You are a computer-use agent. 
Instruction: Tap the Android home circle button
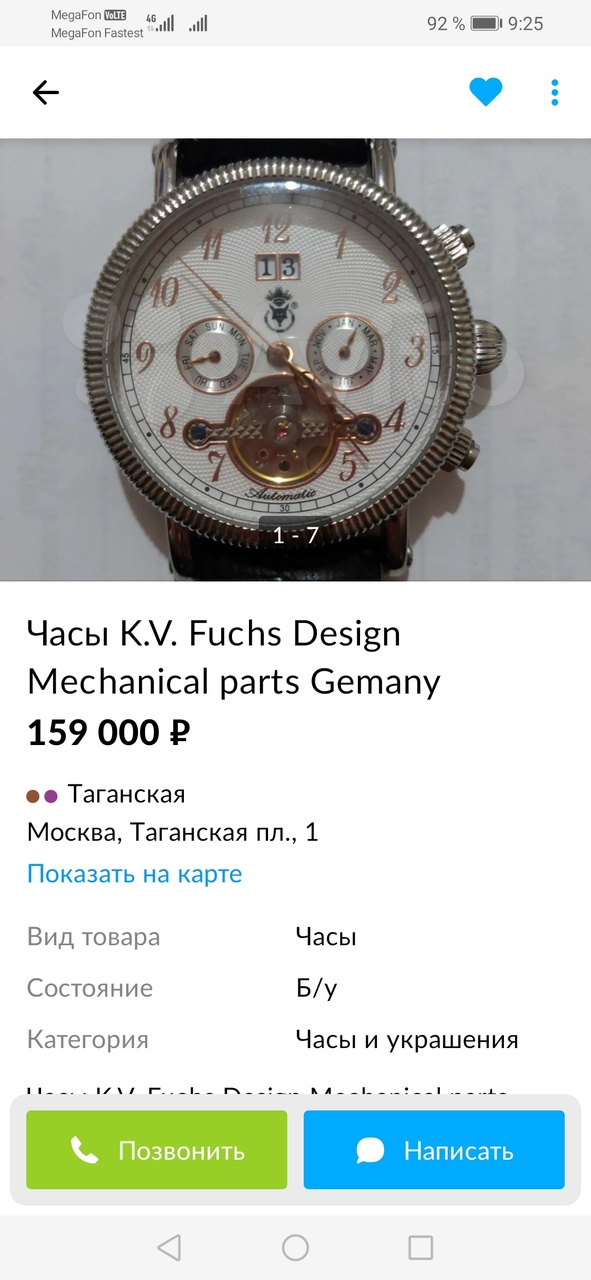(295, 1247)
